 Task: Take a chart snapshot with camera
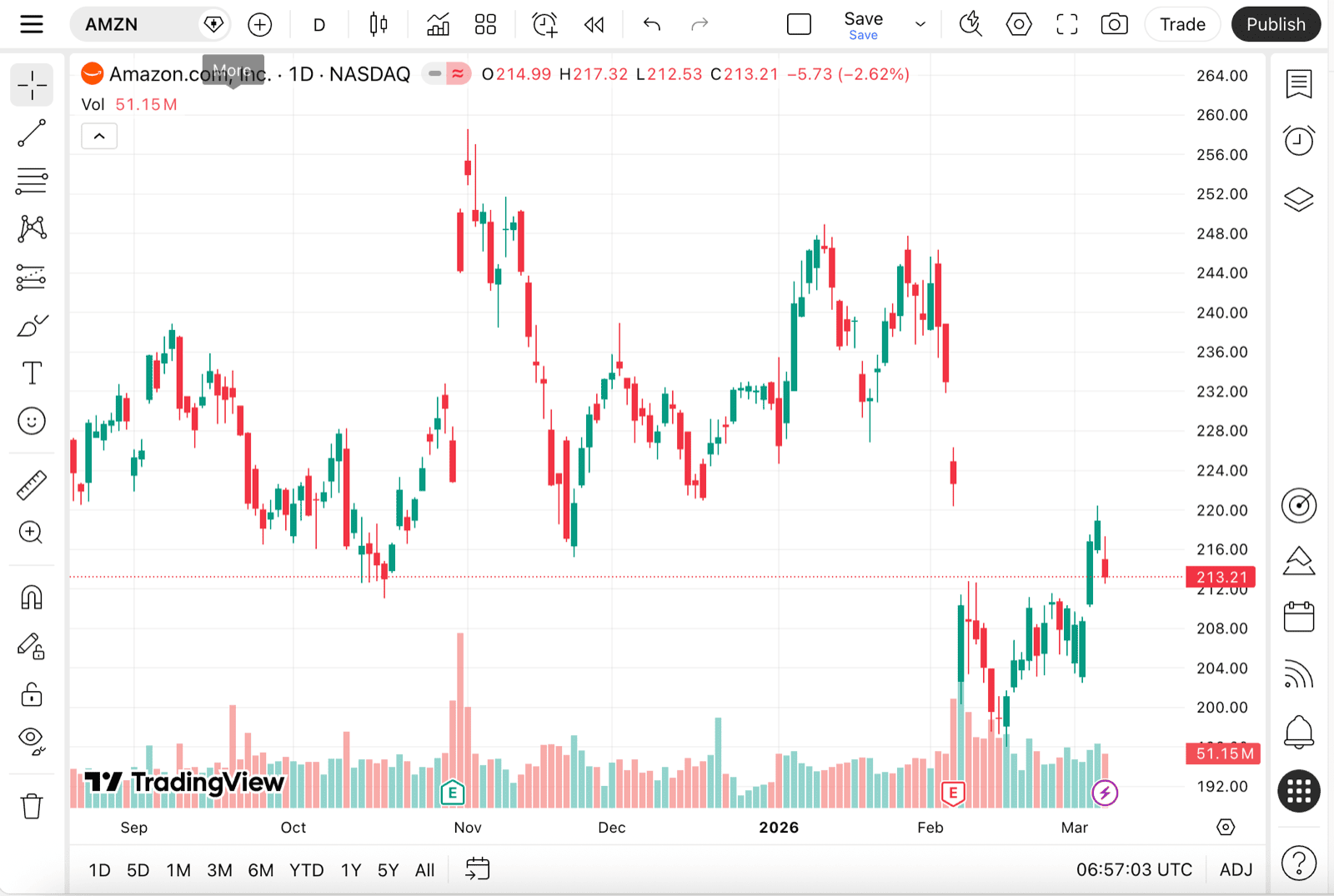[x=1114, y=24]
